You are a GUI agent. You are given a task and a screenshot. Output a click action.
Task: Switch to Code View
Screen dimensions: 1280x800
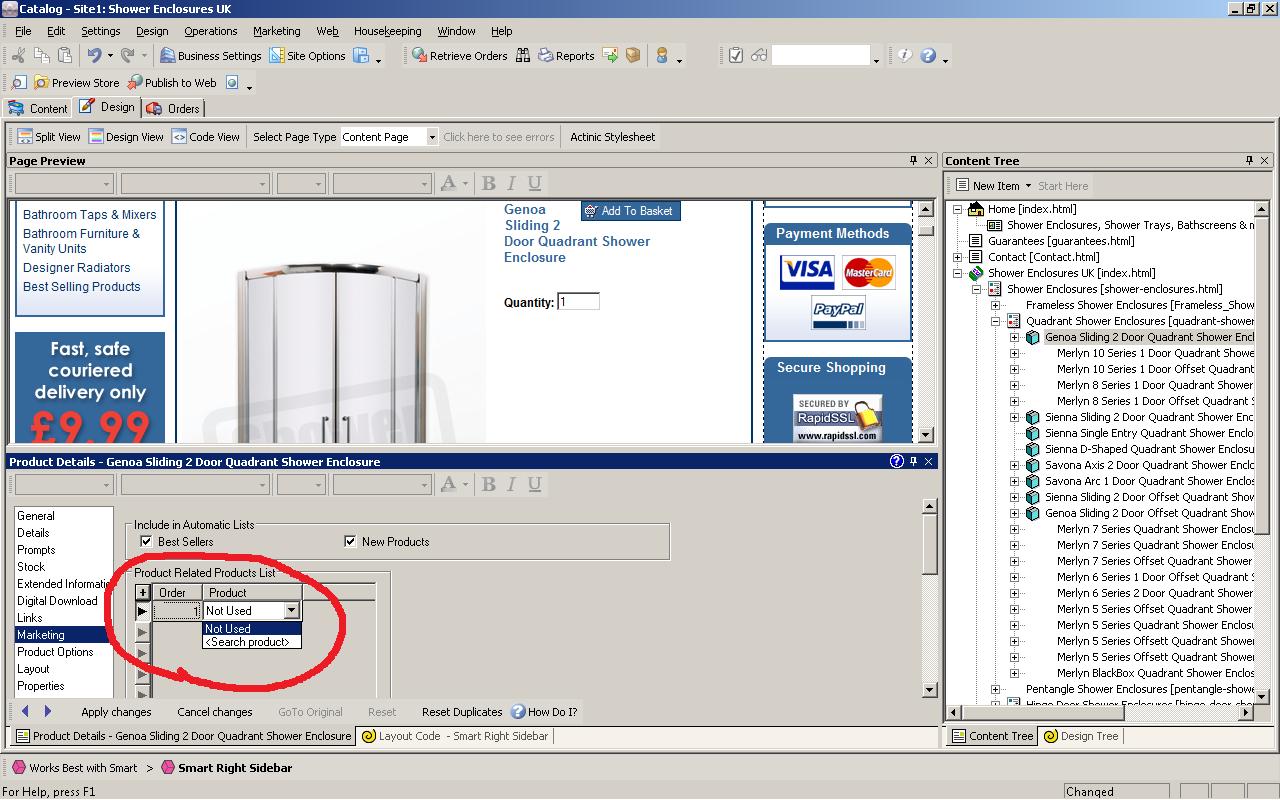click(205, 137)
